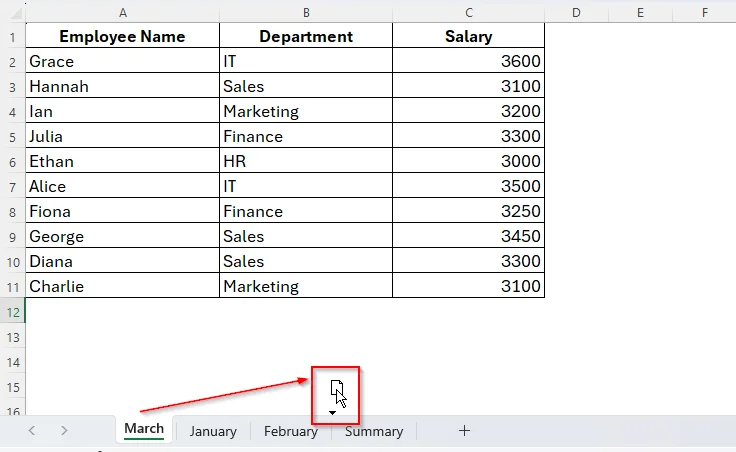Click Diana's Sales department cell
The width and height of the screenshot is (736, 452).
coord(306,261)
